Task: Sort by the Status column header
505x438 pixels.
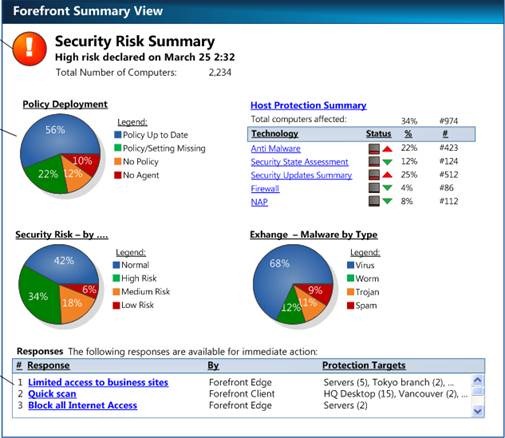Action: [378, 134]
